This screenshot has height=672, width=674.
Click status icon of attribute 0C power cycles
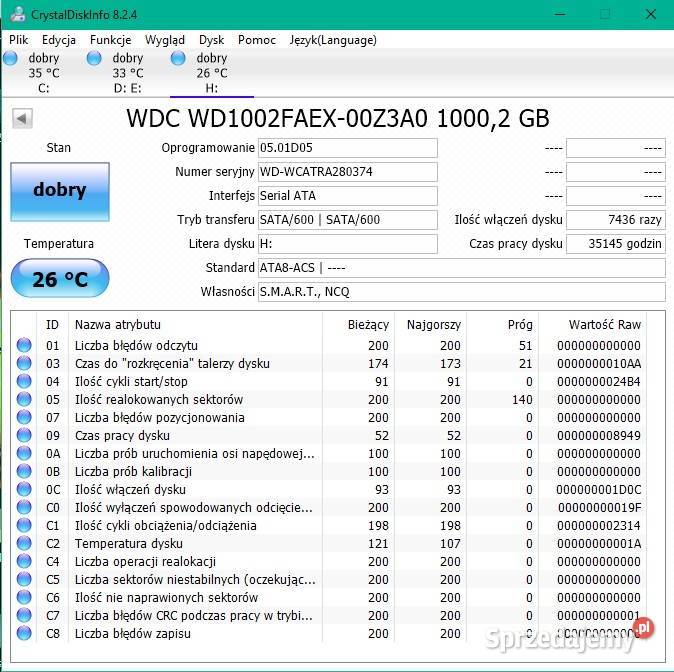[x=24, y=490]
